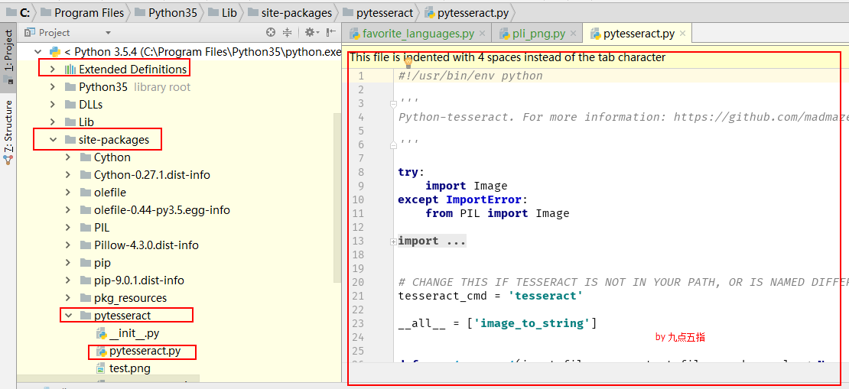Select the Extended Definitions library icon
Viewport: 849px width, 389px height.
[70, 69]
